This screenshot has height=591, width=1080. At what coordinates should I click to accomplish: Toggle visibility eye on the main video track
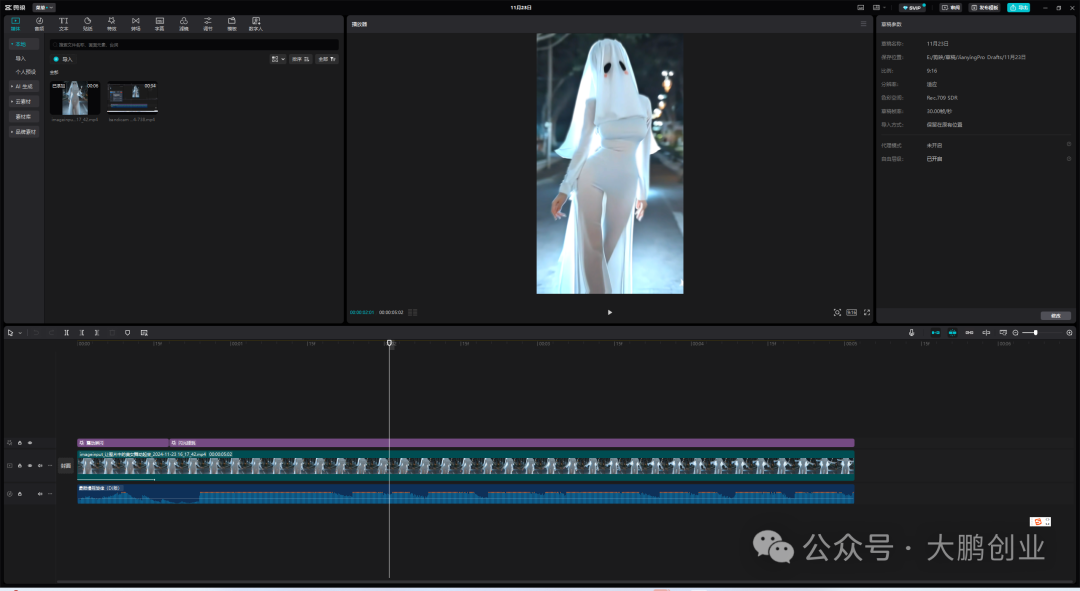[x=29, y=465]
